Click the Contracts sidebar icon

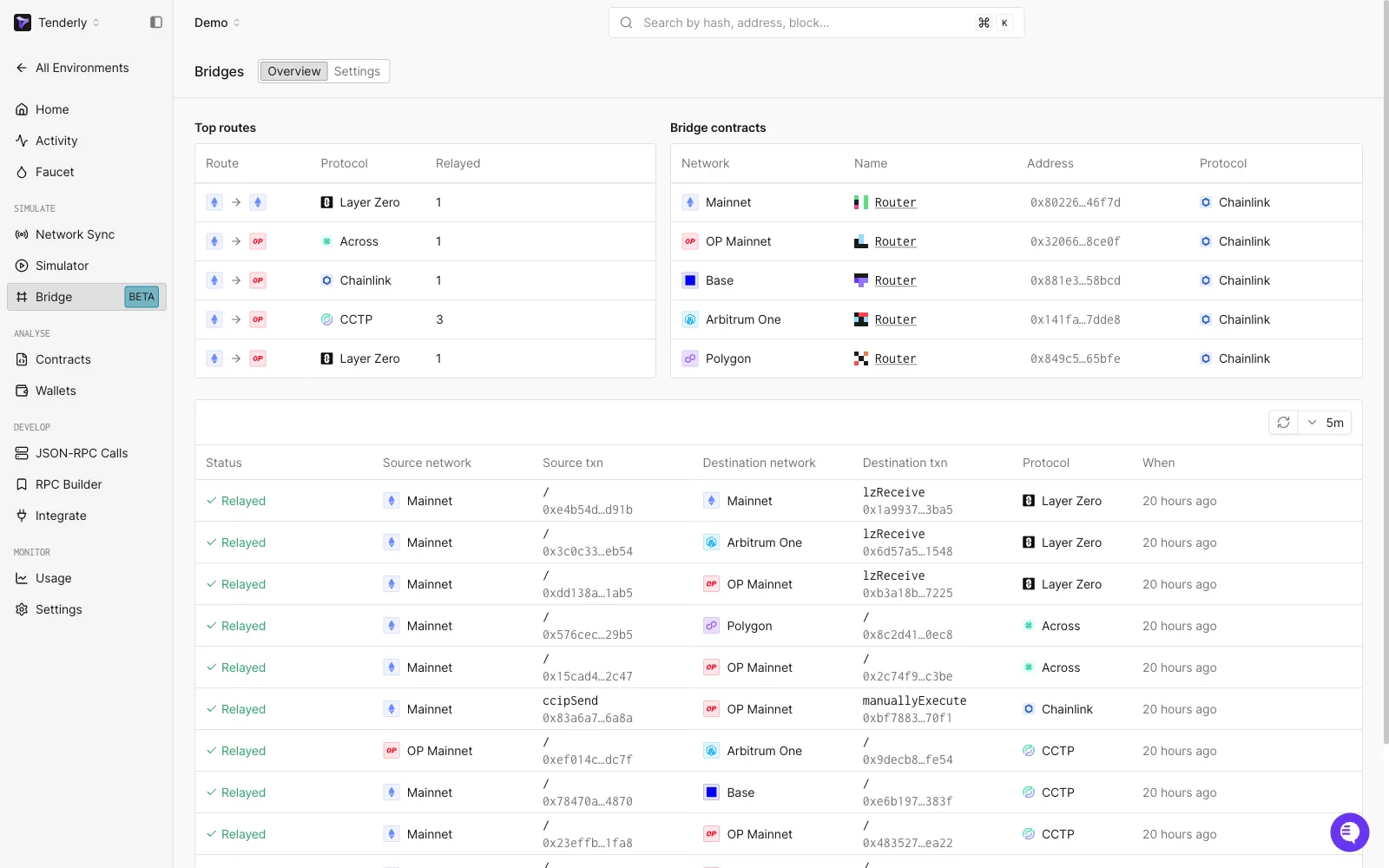[22, 359]
